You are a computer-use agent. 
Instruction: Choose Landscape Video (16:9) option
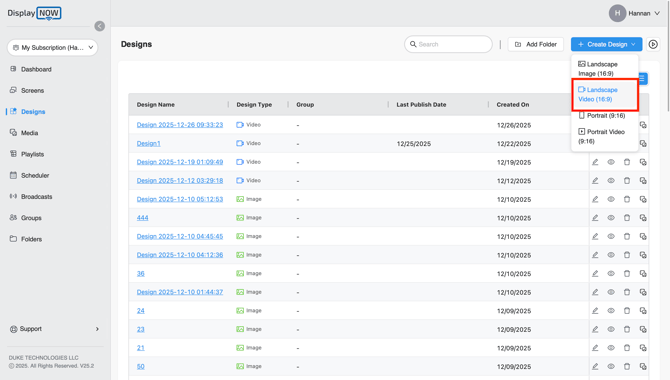pyautogui.click(x=604, y=94)
